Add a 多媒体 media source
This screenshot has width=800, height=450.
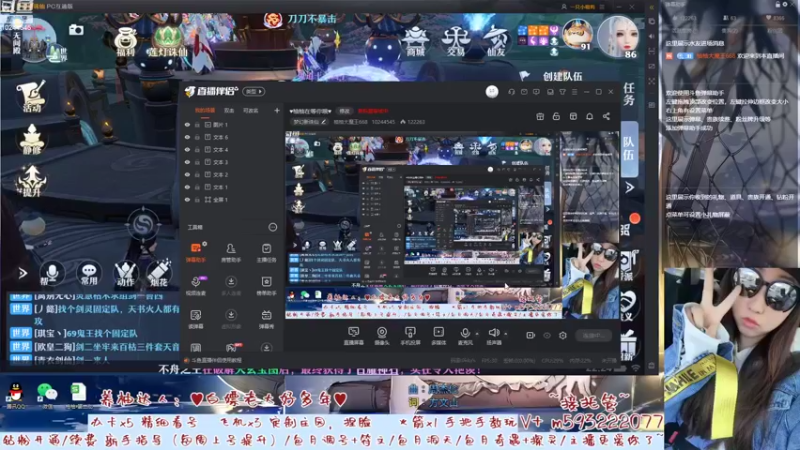[x=438, y=336]
